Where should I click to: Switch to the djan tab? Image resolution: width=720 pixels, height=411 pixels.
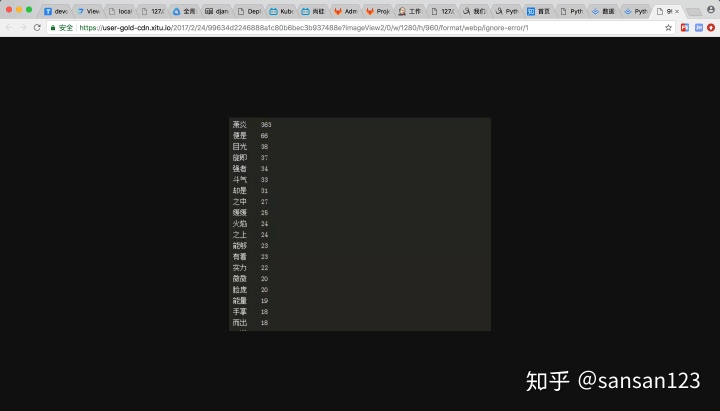click(217, 11)
